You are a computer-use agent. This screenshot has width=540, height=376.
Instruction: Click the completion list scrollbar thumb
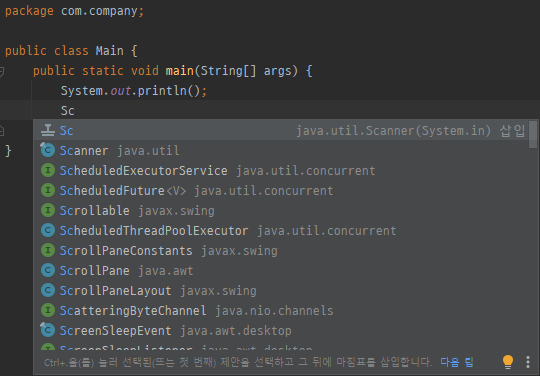[x=533, y=134]
